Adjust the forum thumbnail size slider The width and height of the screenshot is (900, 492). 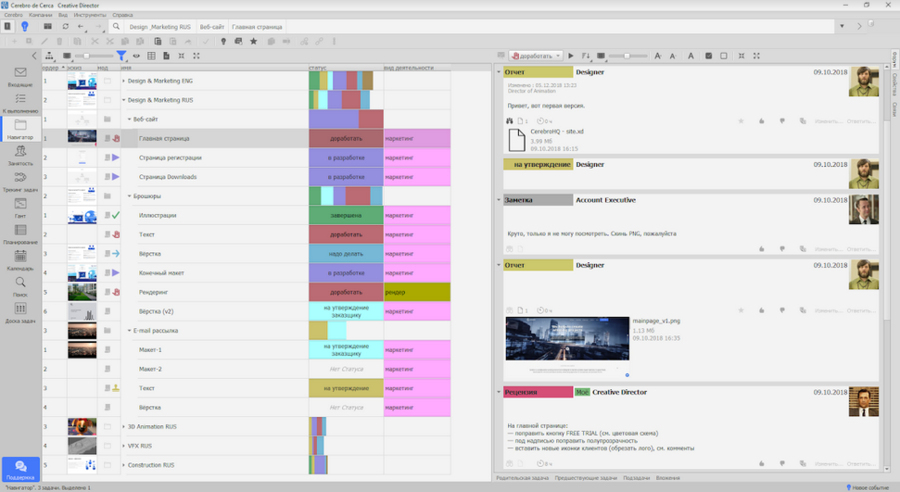coord(627,56)
